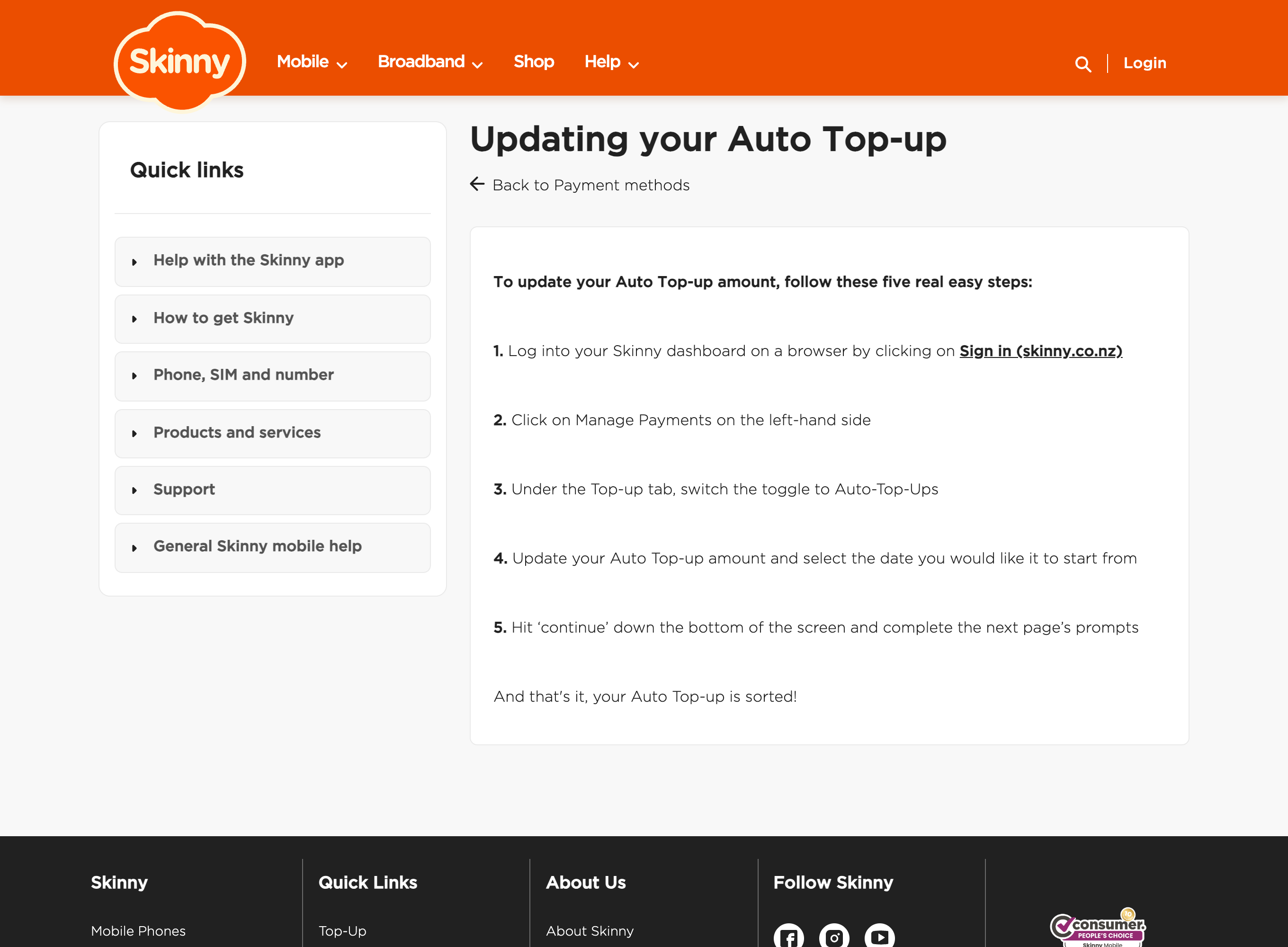Image resolution: width=1288 pixels, height=947 pixels.
Task: Click 'your Auto Top-up is sorted!' text
Action: (694, 697)
